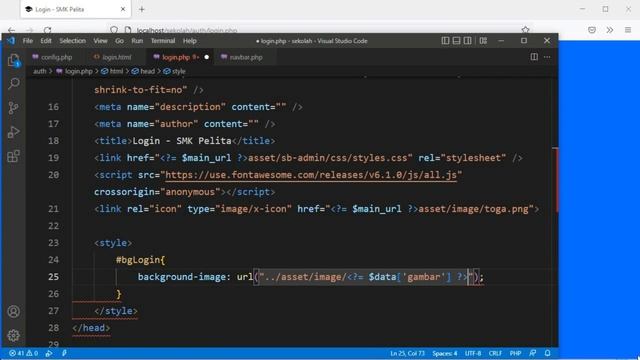Image resolution: width=640 pixels, height=360 pixels.
Task: Open the editor More Actions ellipsis
Action: click(547, 57)
